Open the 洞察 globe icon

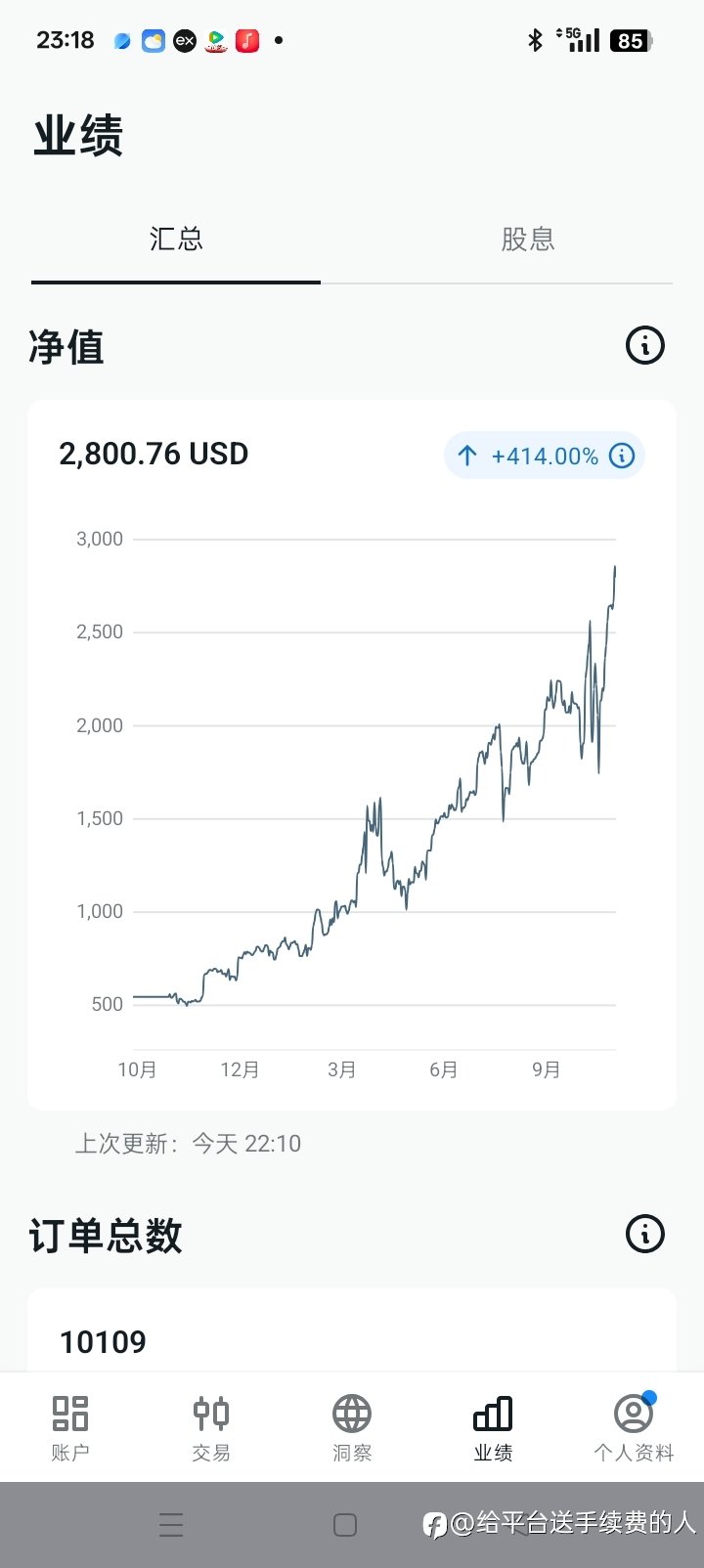coord(352,1415)
